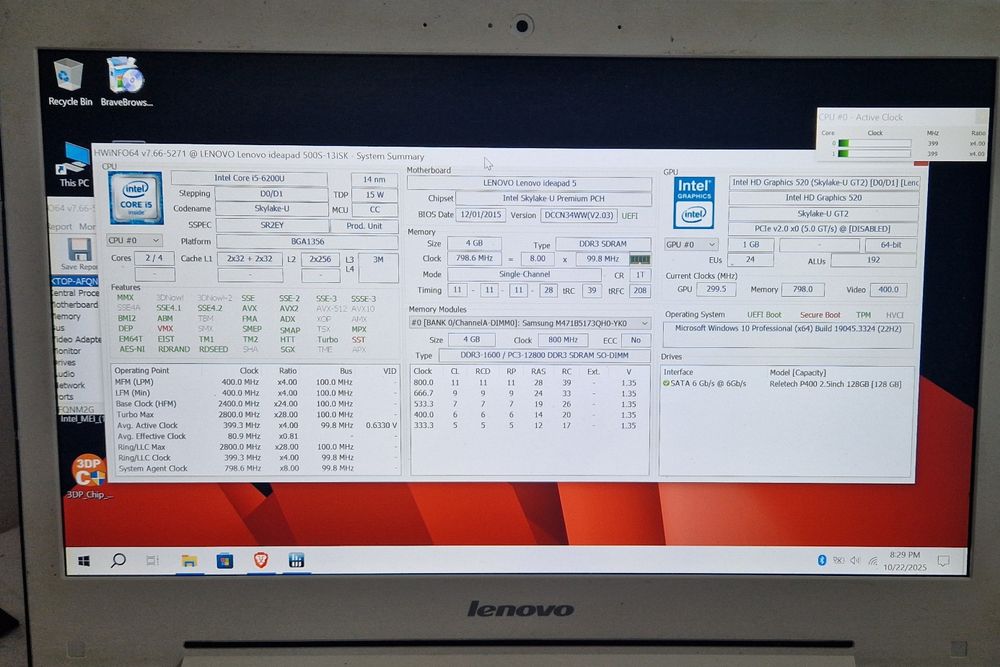The width and height of the screenshot is (1000, 667).
Task: Click the Core 1 clock bar in Active Clock
Action: tap(874, 154)
